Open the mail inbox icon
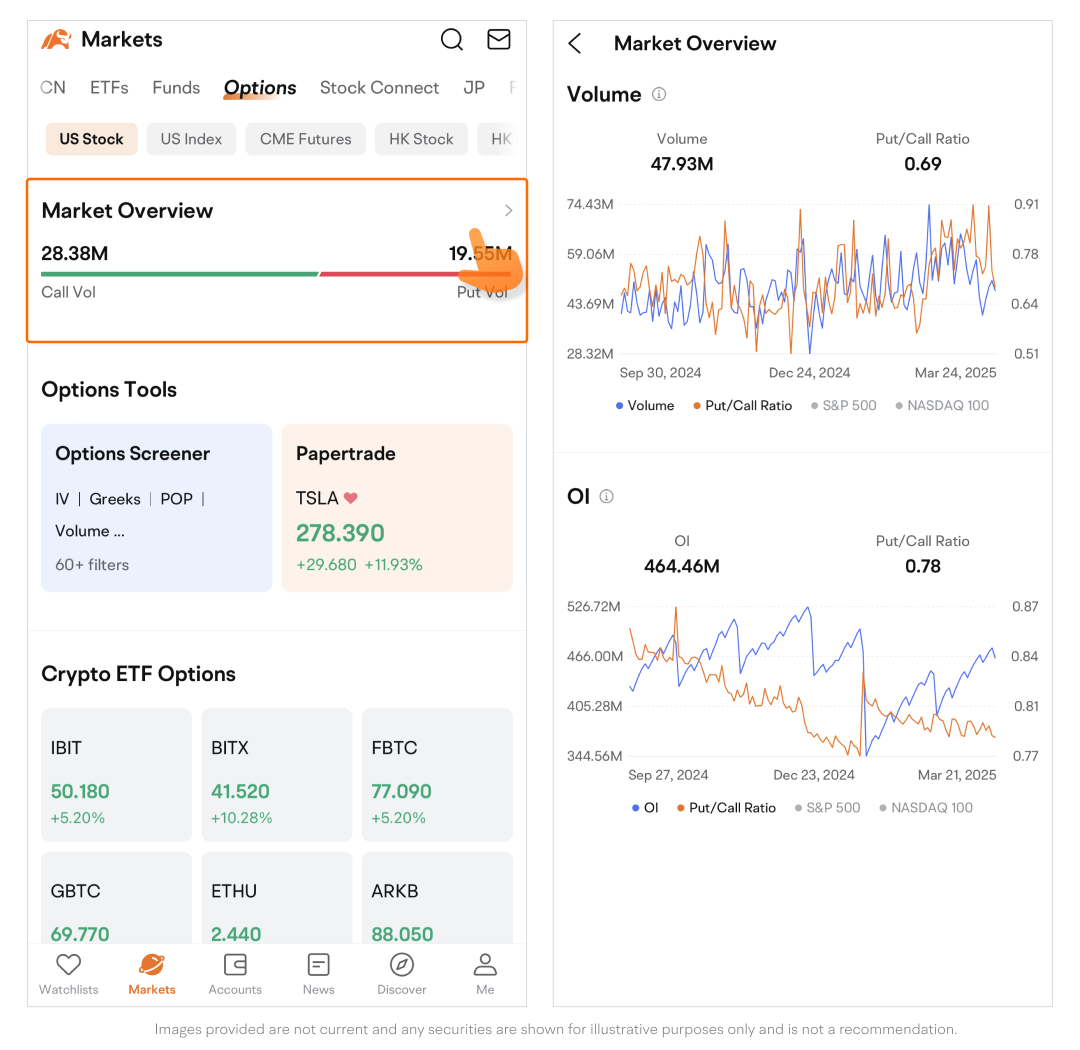 click(x=498, y=40)
